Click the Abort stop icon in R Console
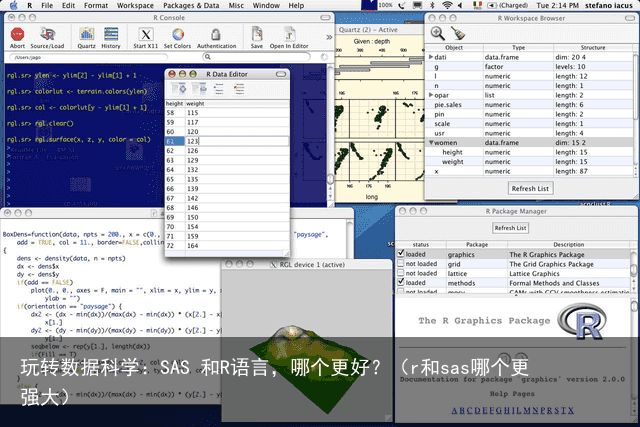 pyautogui.click(x=18, y=34)
